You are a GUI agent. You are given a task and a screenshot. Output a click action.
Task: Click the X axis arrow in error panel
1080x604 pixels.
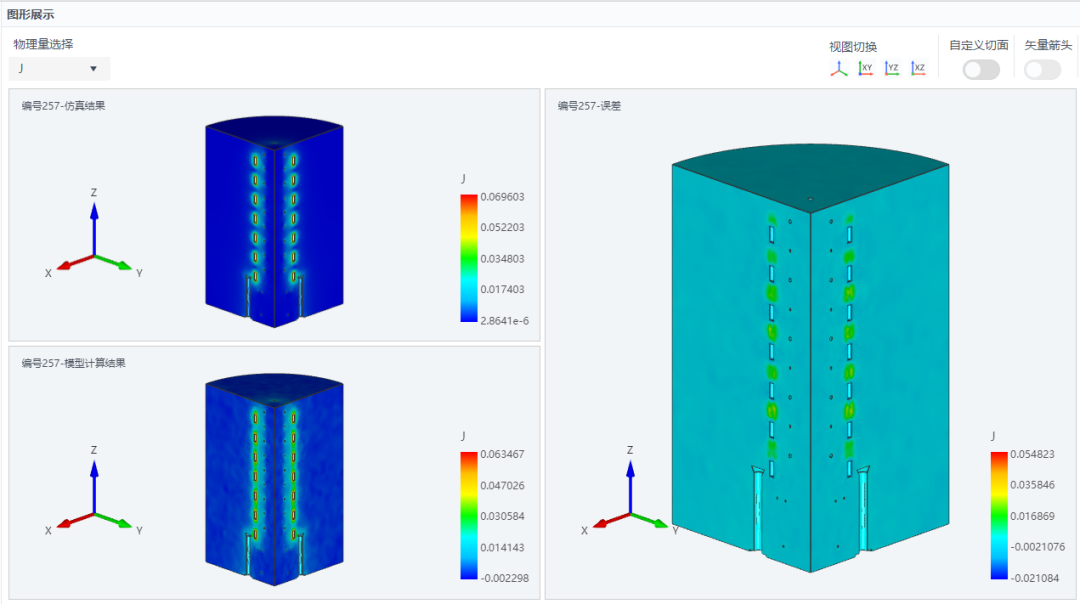click(611, 519)
